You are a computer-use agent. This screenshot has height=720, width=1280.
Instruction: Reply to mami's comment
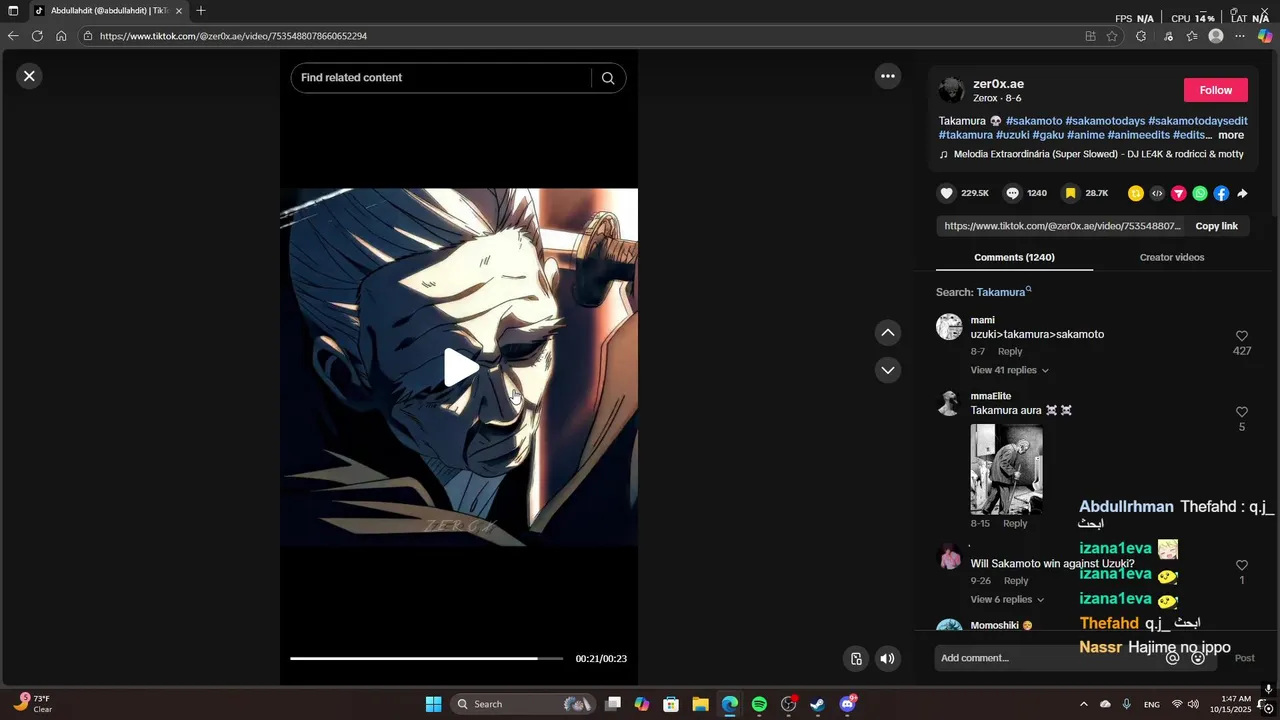click(x=1010, y=351)
